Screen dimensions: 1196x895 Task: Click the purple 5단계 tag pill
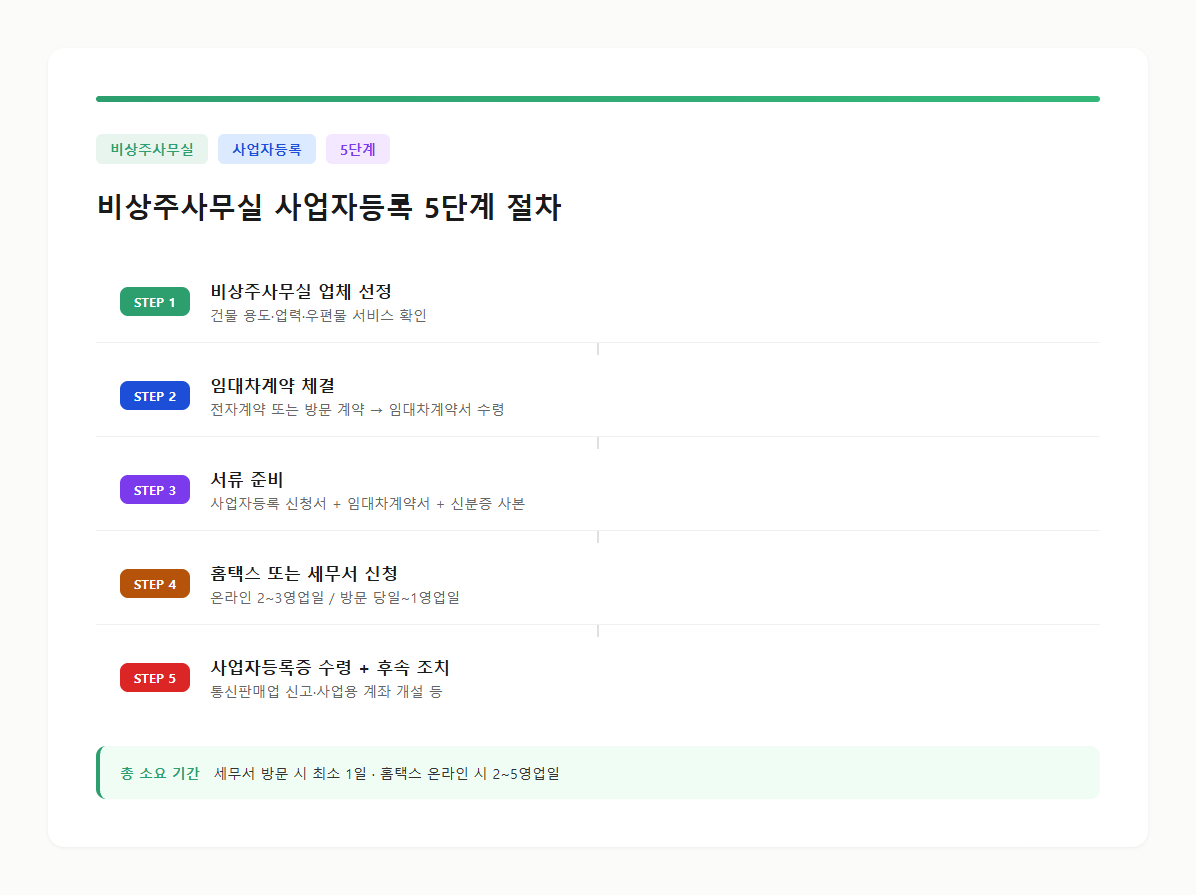(x=357, y=148)
